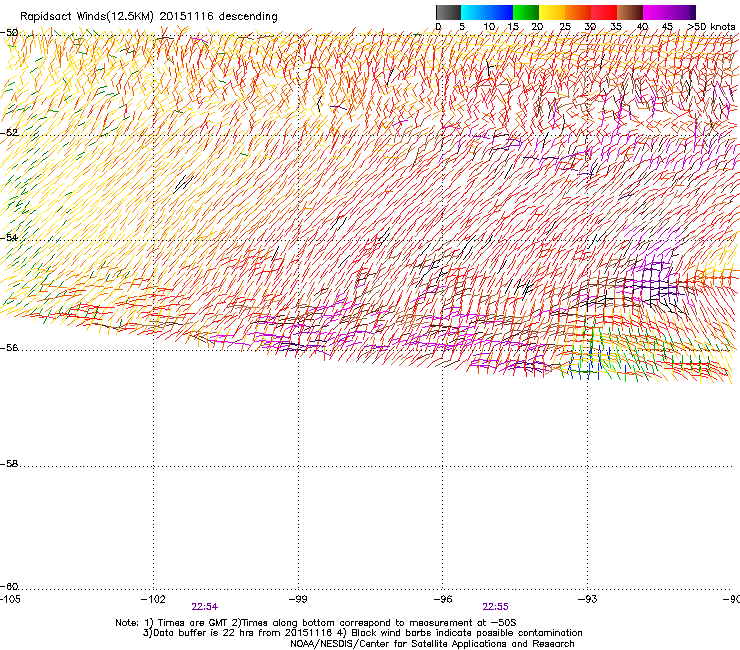This screenshot has height=650, width=740.
Task: Click the cyan-blue 5-15 knots legend swatch
Action: [487, 12]
